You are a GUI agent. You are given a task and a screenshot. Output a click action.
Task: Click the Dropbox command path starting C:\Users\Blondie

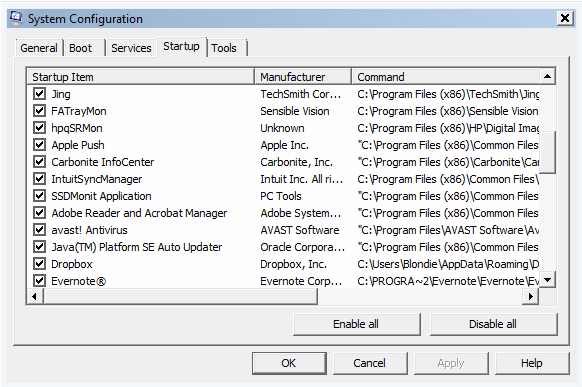(x=448, y=264)
